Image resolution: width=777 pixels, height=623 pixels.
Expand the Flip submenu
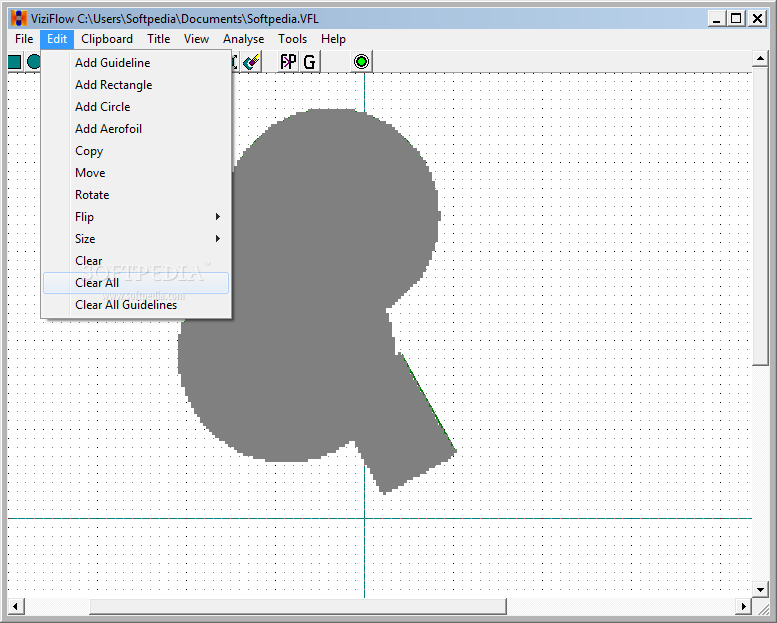[136, 217]
